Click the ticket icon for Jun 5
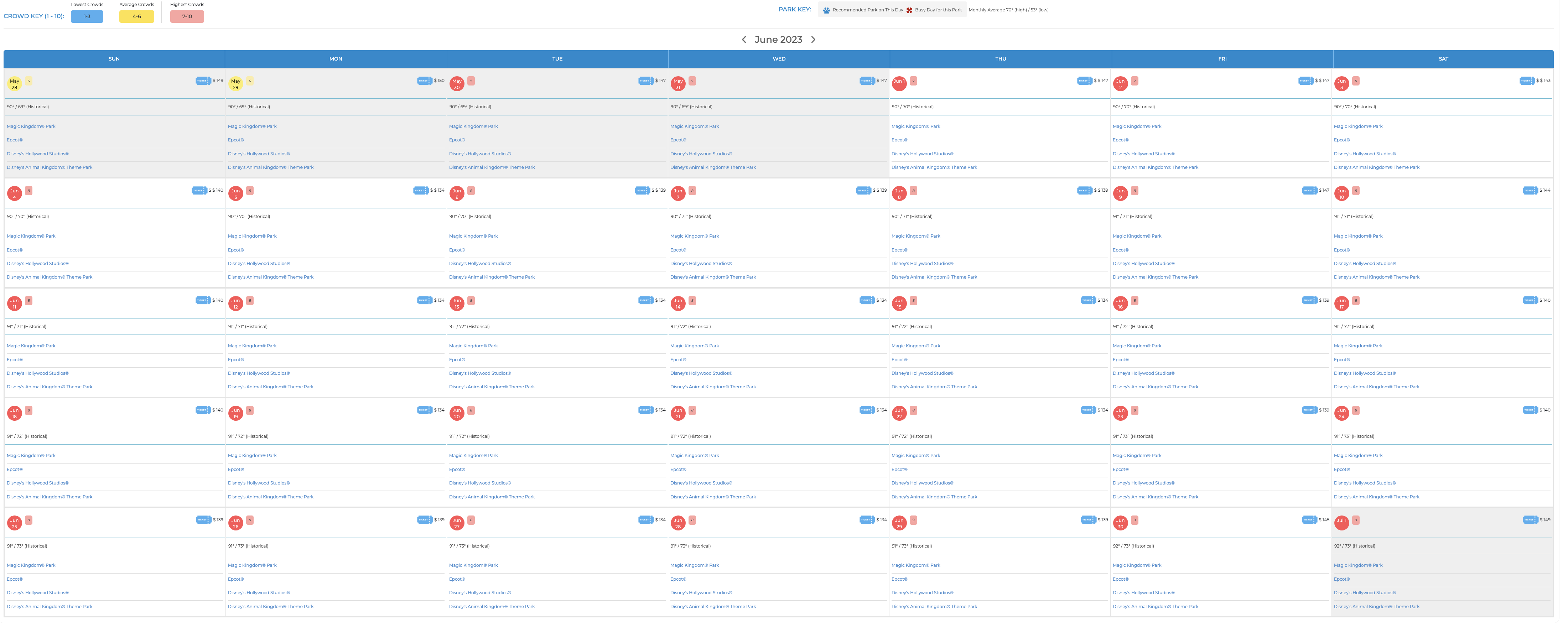Viewport: 1568px width, 627px height. tap(421, 191)
